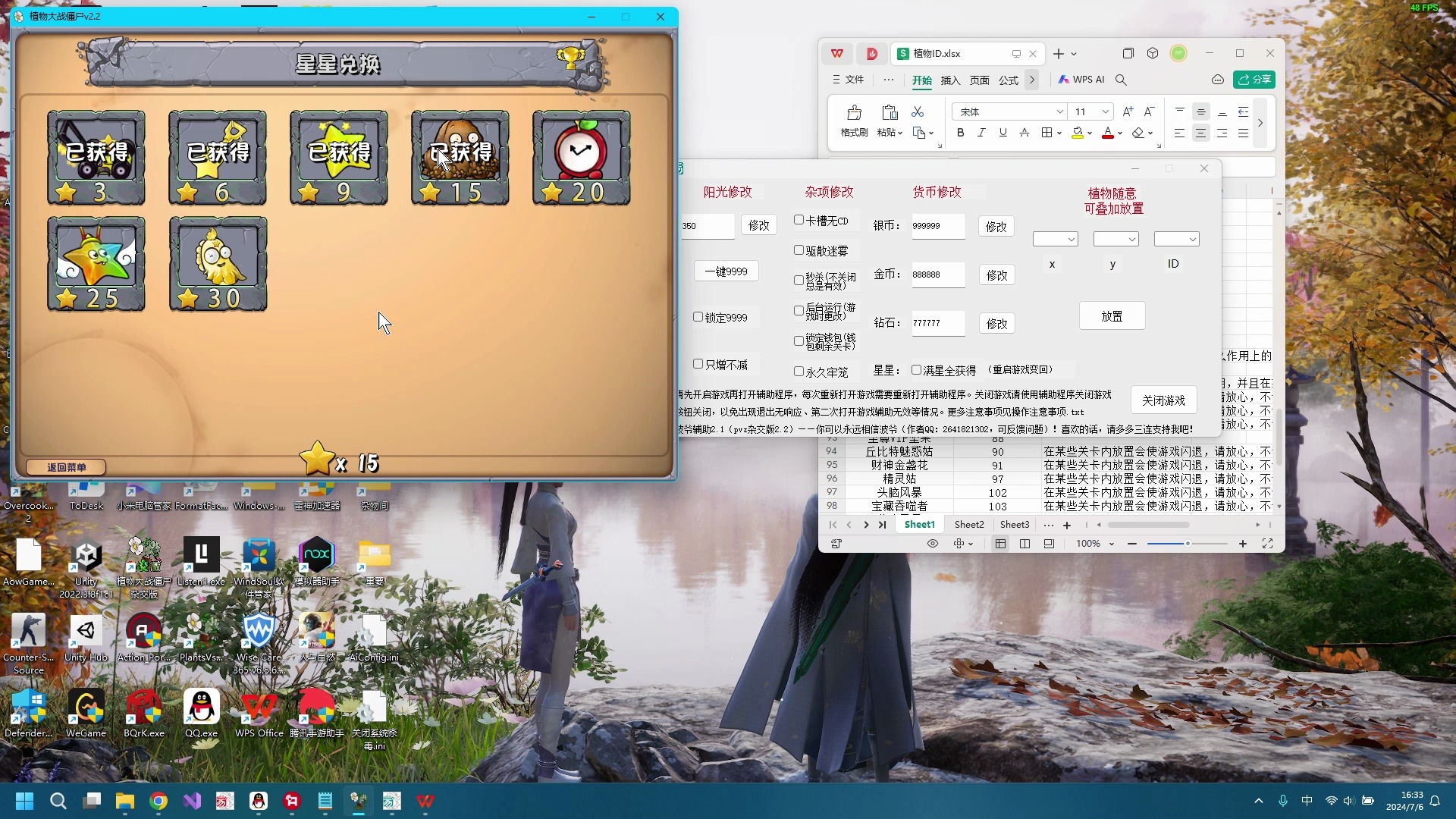Open QQ penguin icon in taskbar

tap(259, 801)
